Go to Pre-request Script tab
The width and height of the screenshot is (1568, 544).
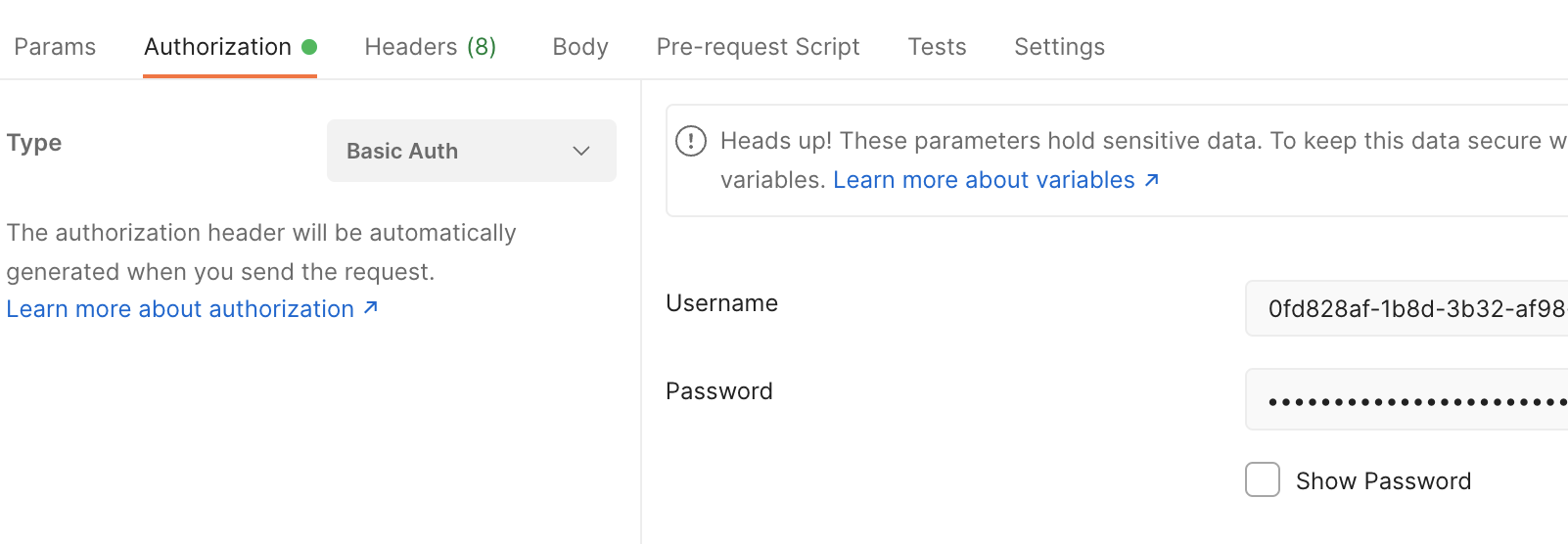tap(758, 47)
